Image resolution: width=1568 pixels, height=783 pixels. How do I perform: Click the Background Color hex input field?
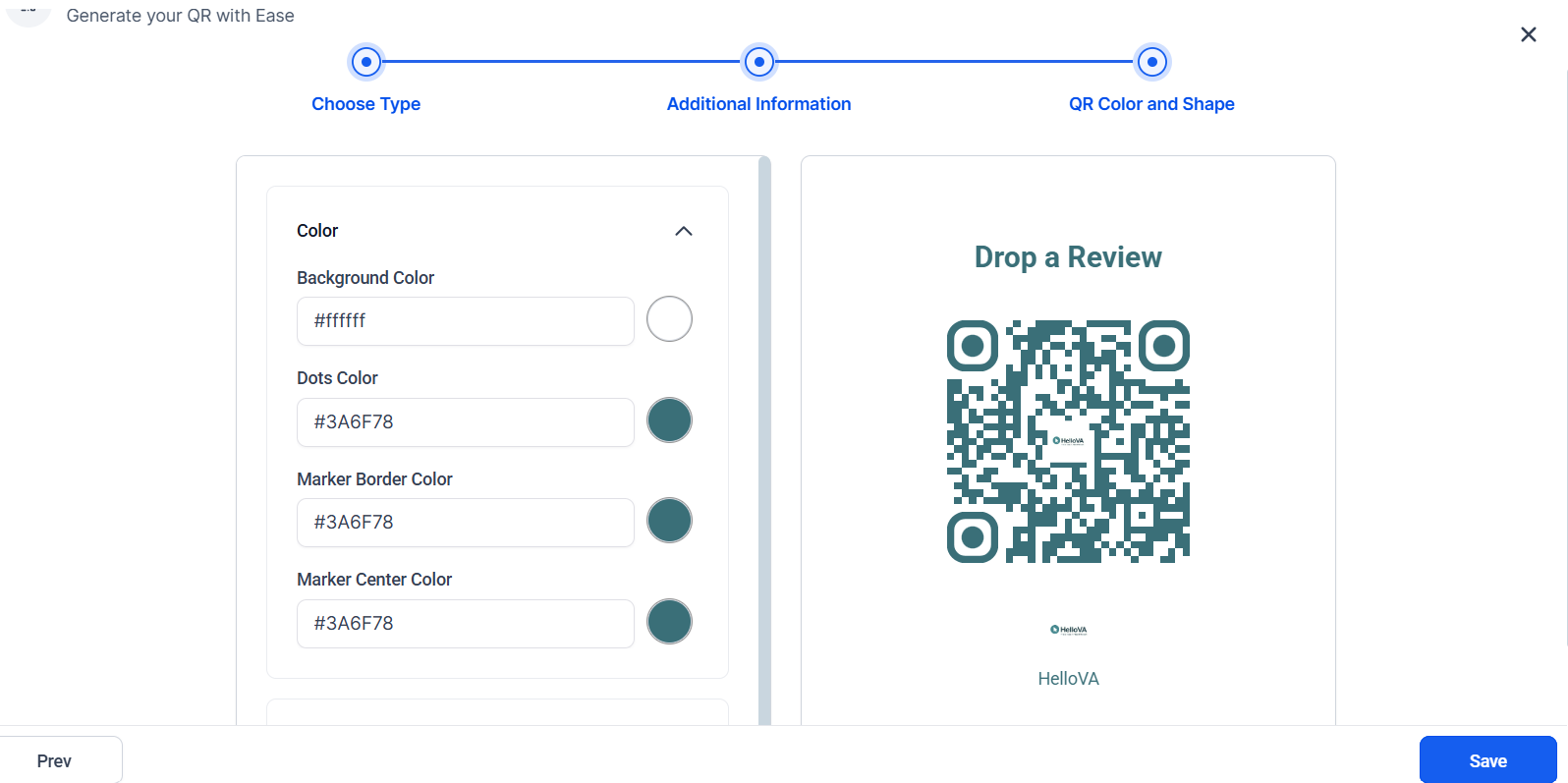pyautogui.click(x=465, y=321)
